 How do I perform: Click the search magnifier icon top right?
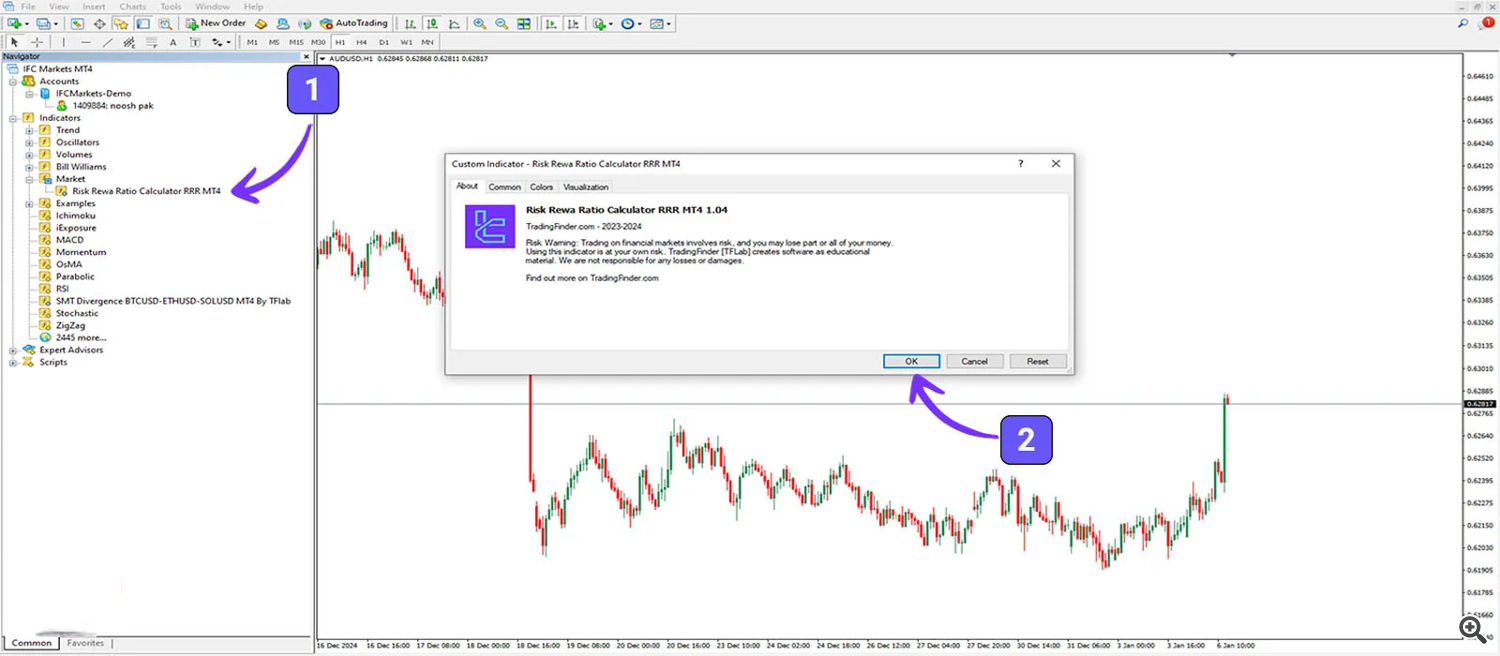[x=1463, y=23]
